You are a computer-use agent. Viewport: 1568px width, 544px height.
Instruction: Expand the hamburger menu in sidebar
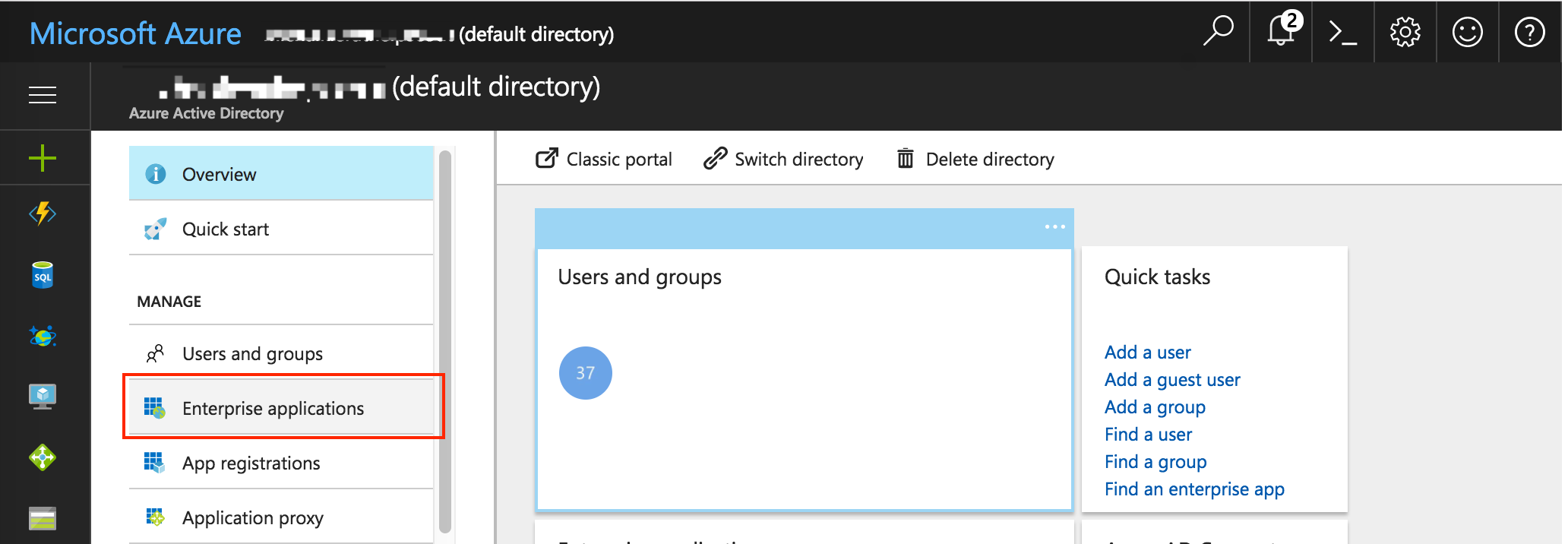tap(43, 95)
